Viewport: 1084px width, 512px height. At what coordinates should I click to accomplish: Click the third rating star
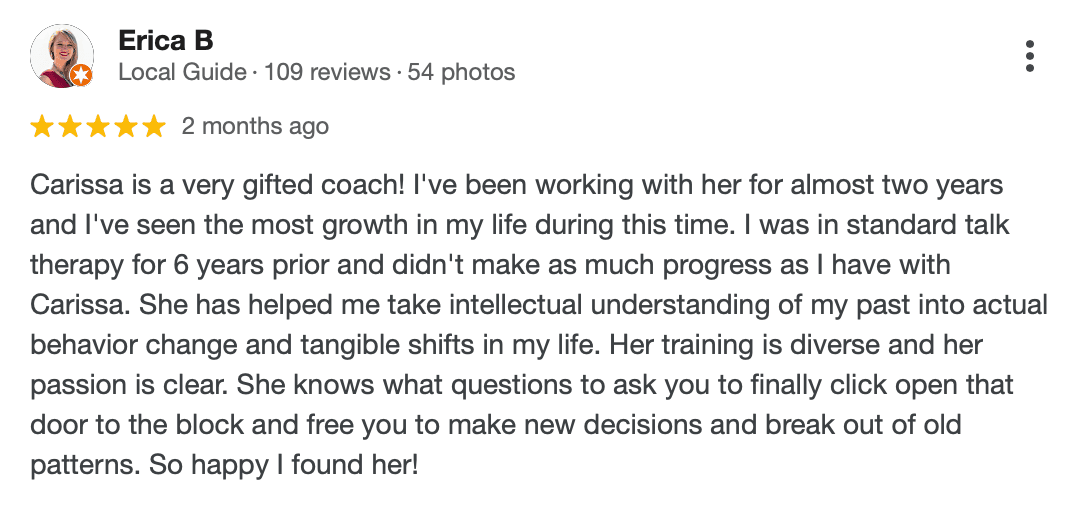98,127
